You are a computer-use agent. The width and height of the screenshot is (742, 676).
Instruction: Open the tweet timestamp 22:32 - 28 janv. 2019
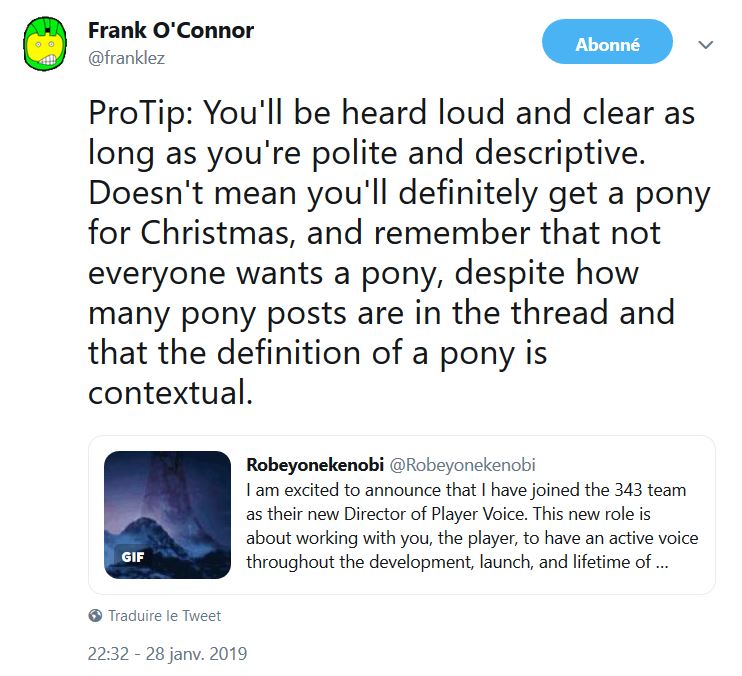[x=167, y=654]
